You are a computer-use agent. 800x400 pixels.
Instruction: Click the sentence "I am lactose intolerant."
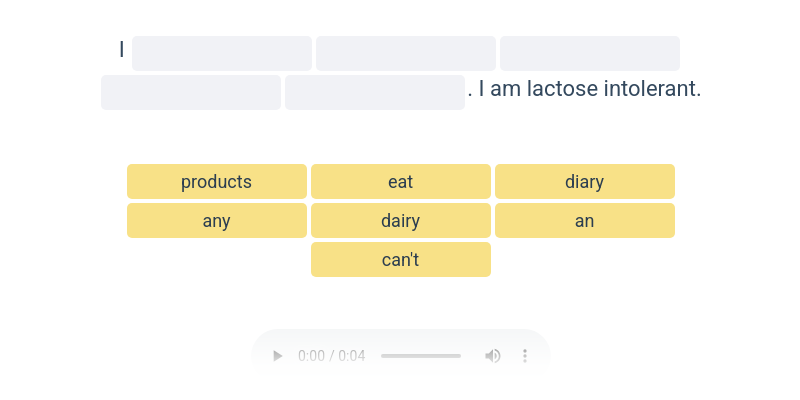point(590,90)
